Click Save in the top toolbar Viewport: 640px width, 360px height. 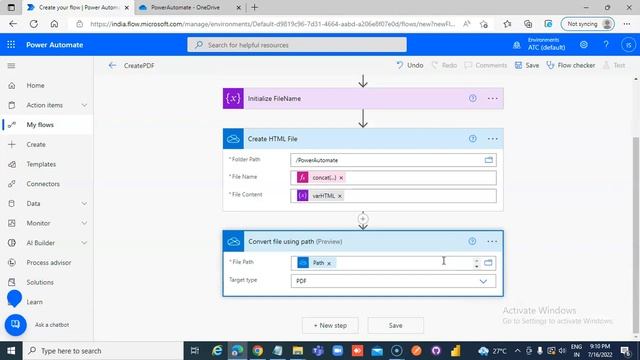[x=527, y=65]
